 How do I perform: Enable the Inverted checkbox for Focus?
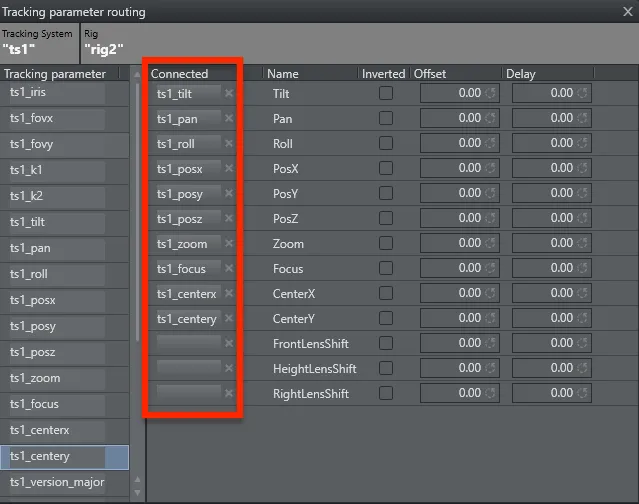386,268
